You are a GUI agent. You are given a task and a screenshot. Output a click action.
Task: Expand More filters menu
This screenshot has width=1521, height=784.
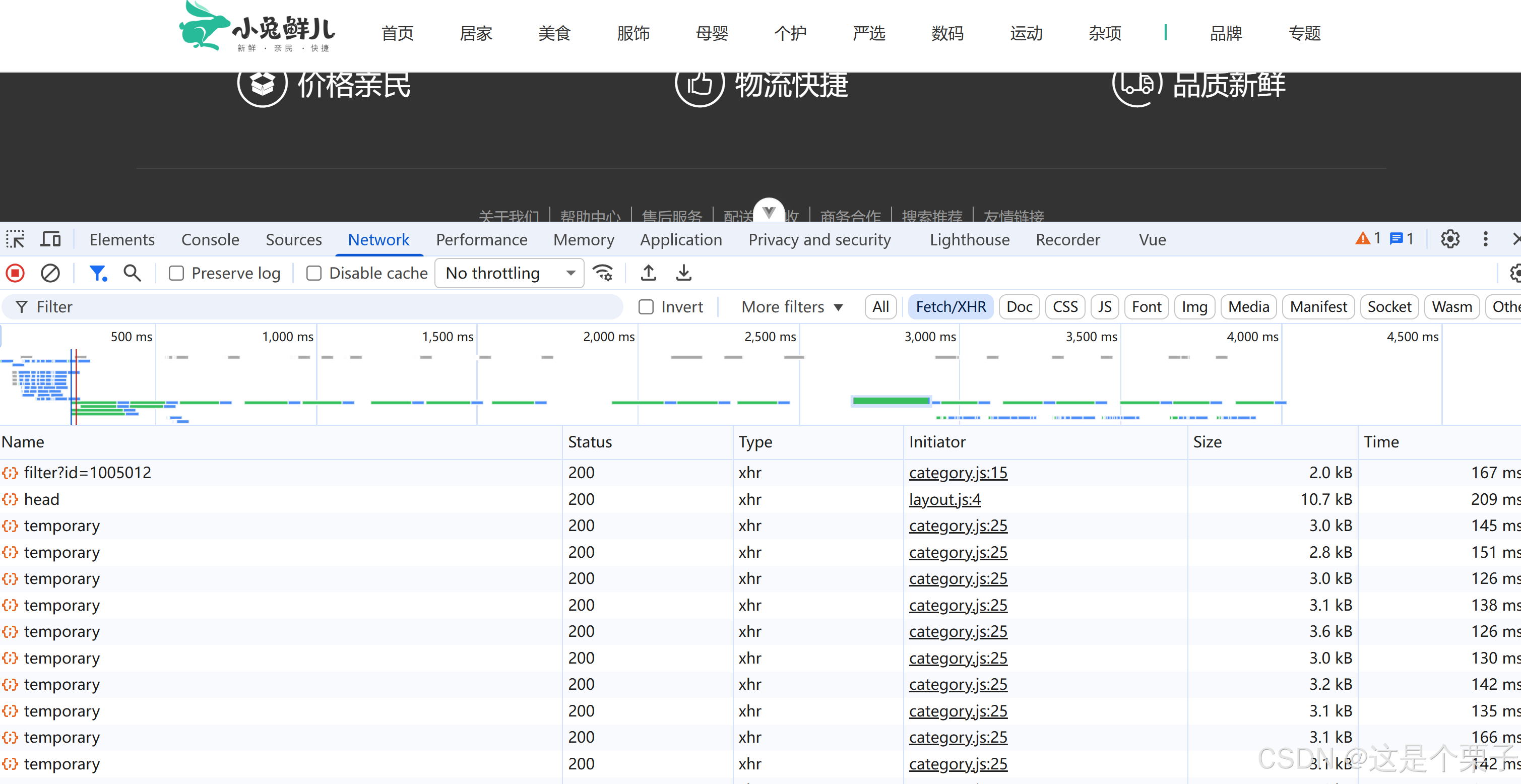pyautogui.click(x=791, y=306)
